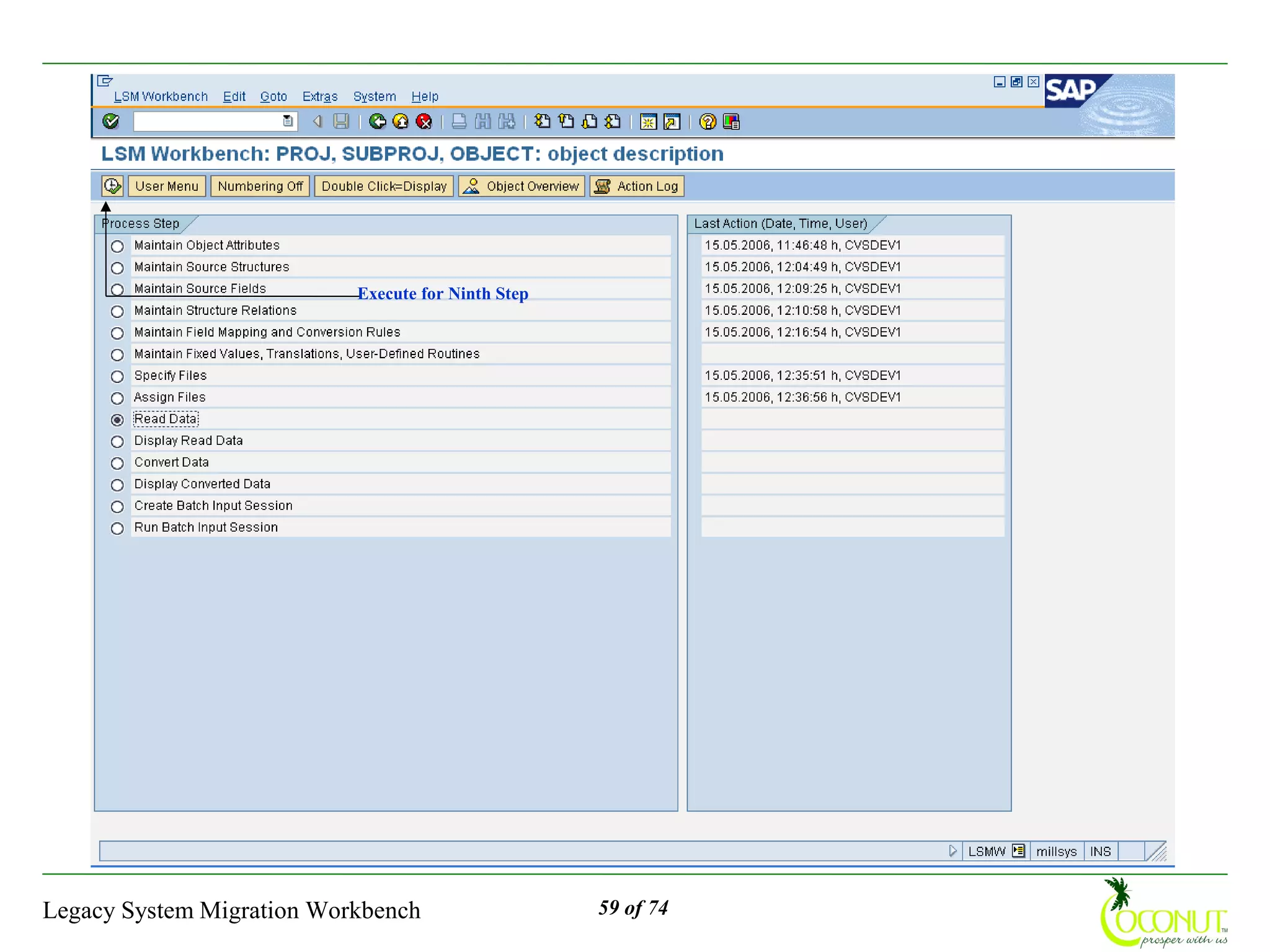Click the 15.05.2006, 12:36:56 h, CVSDEV1 entry
The height and width of the screenshot is (952, 1270).
click(x=853, y=397)
